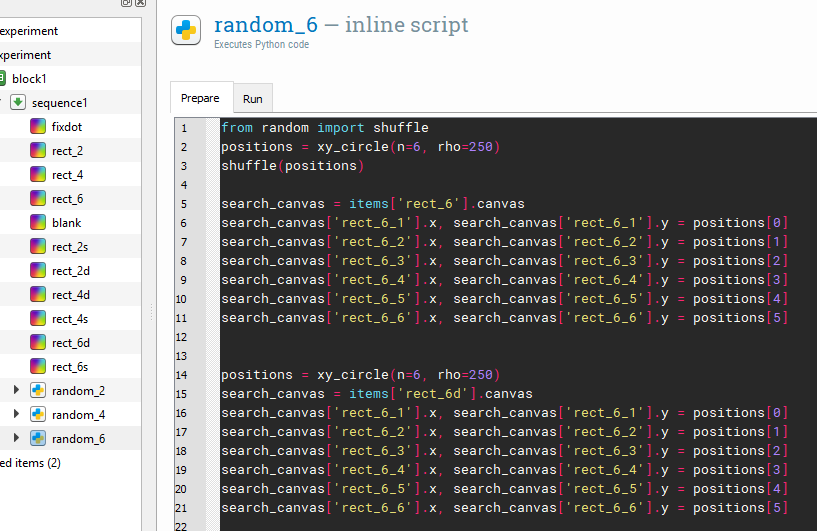The image size is (817, 531).
Task: Select the random_6 item label
Action: (x=78, y=439)
